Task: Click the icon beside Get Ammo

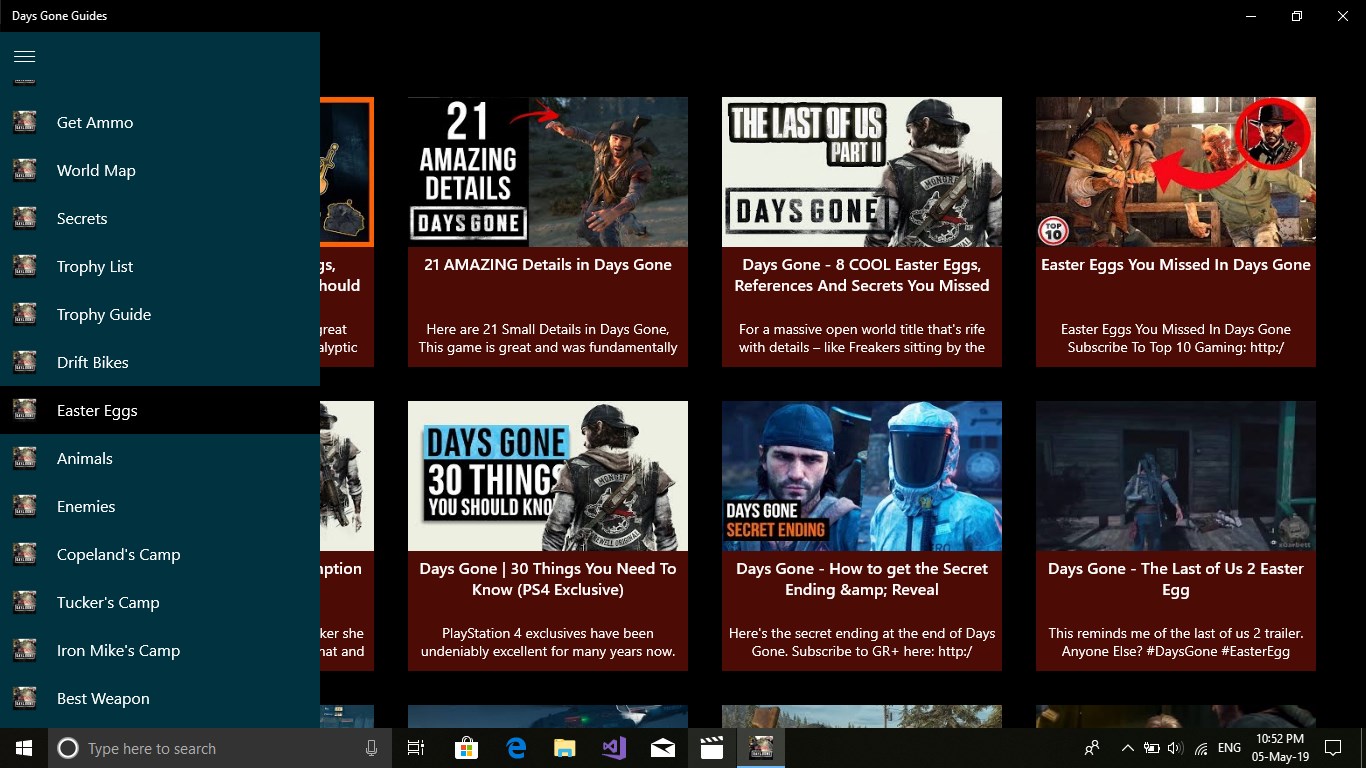Action: tap(25, 123)
